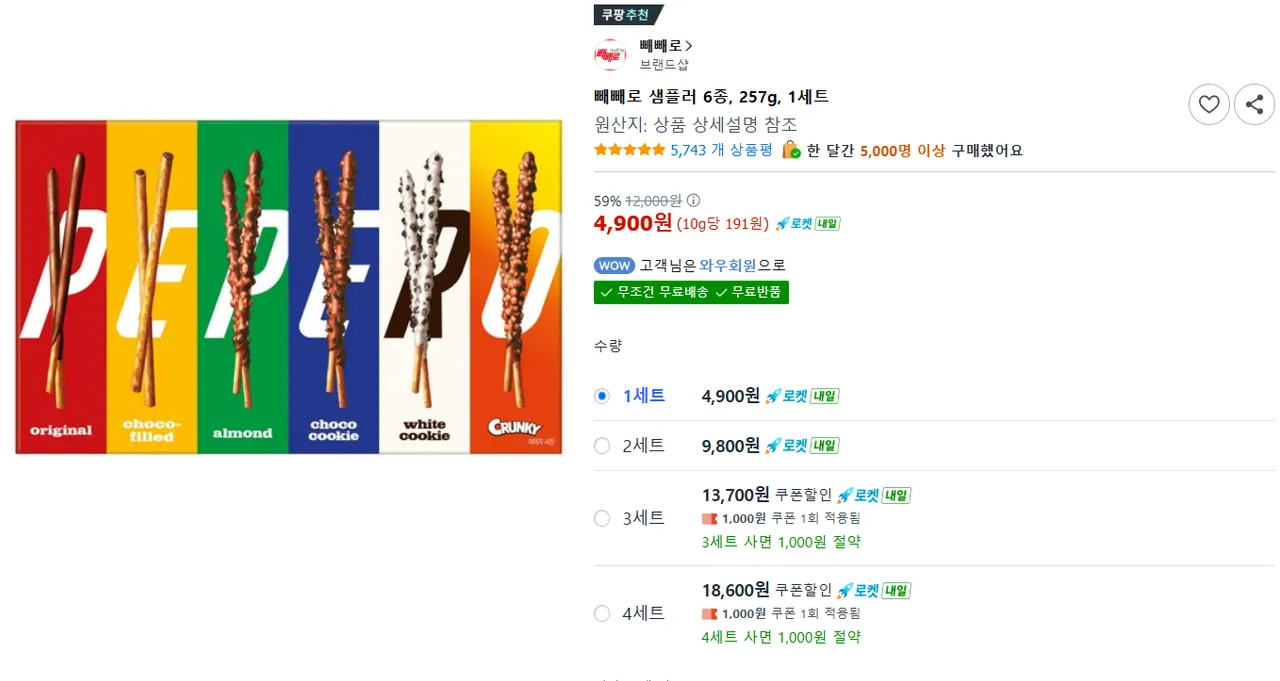The height and width of the screenshot is (681, 1280).
Task: Click the Pepero brand logo icon
Action: (610, 54)
